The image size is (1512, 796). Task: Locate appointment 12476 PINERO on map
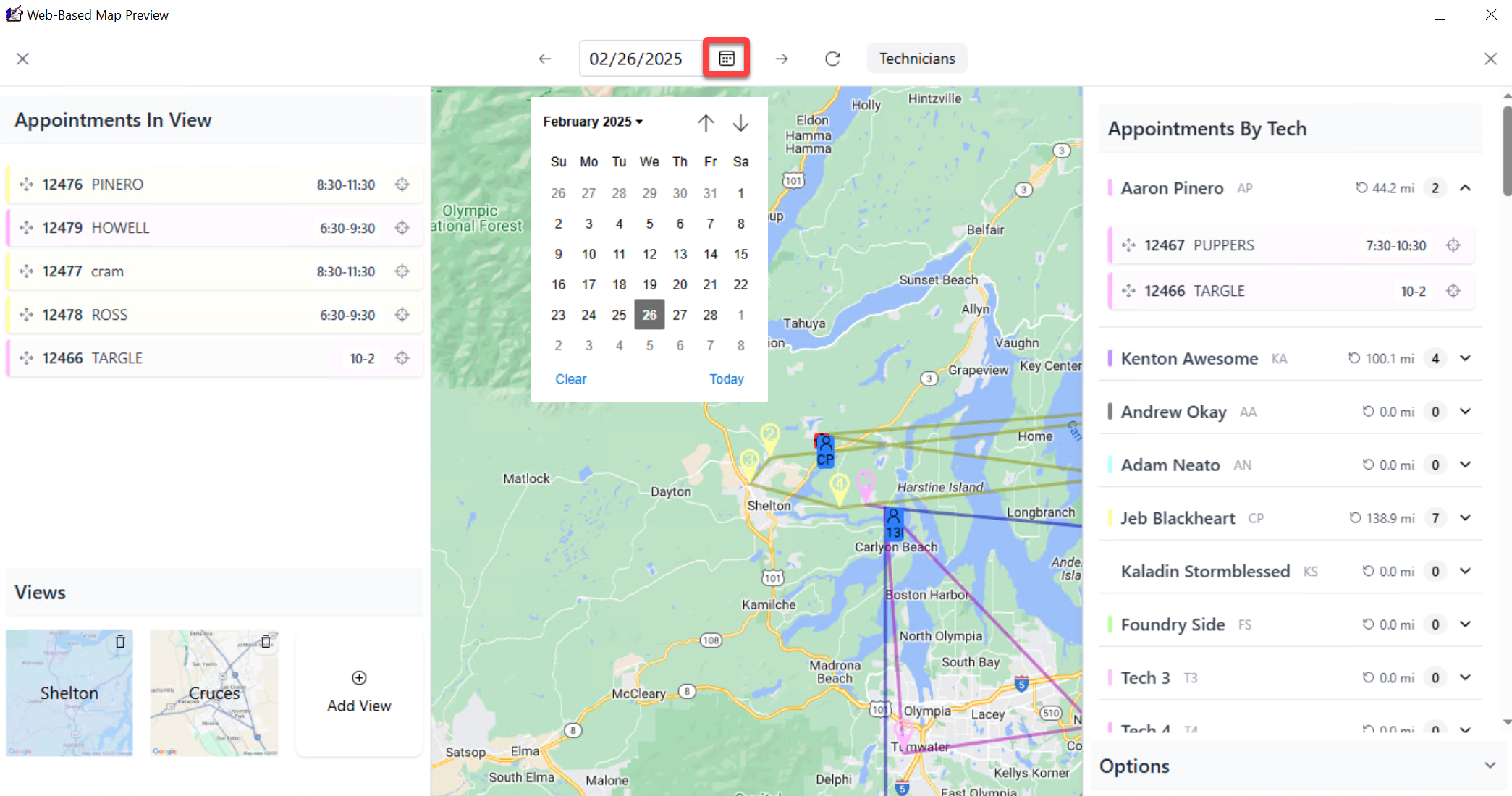point(402,185)
